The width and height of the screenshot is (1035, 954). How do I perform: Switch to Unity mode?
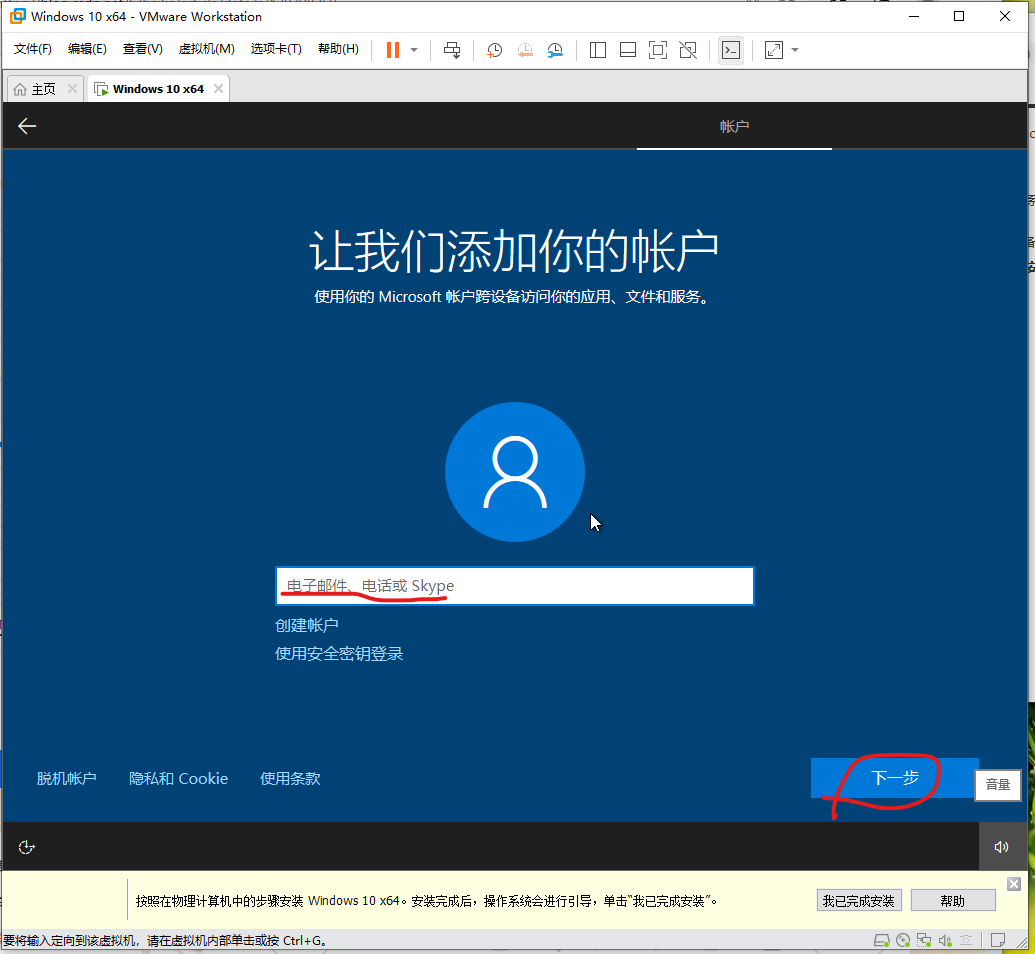coord(688,50)
